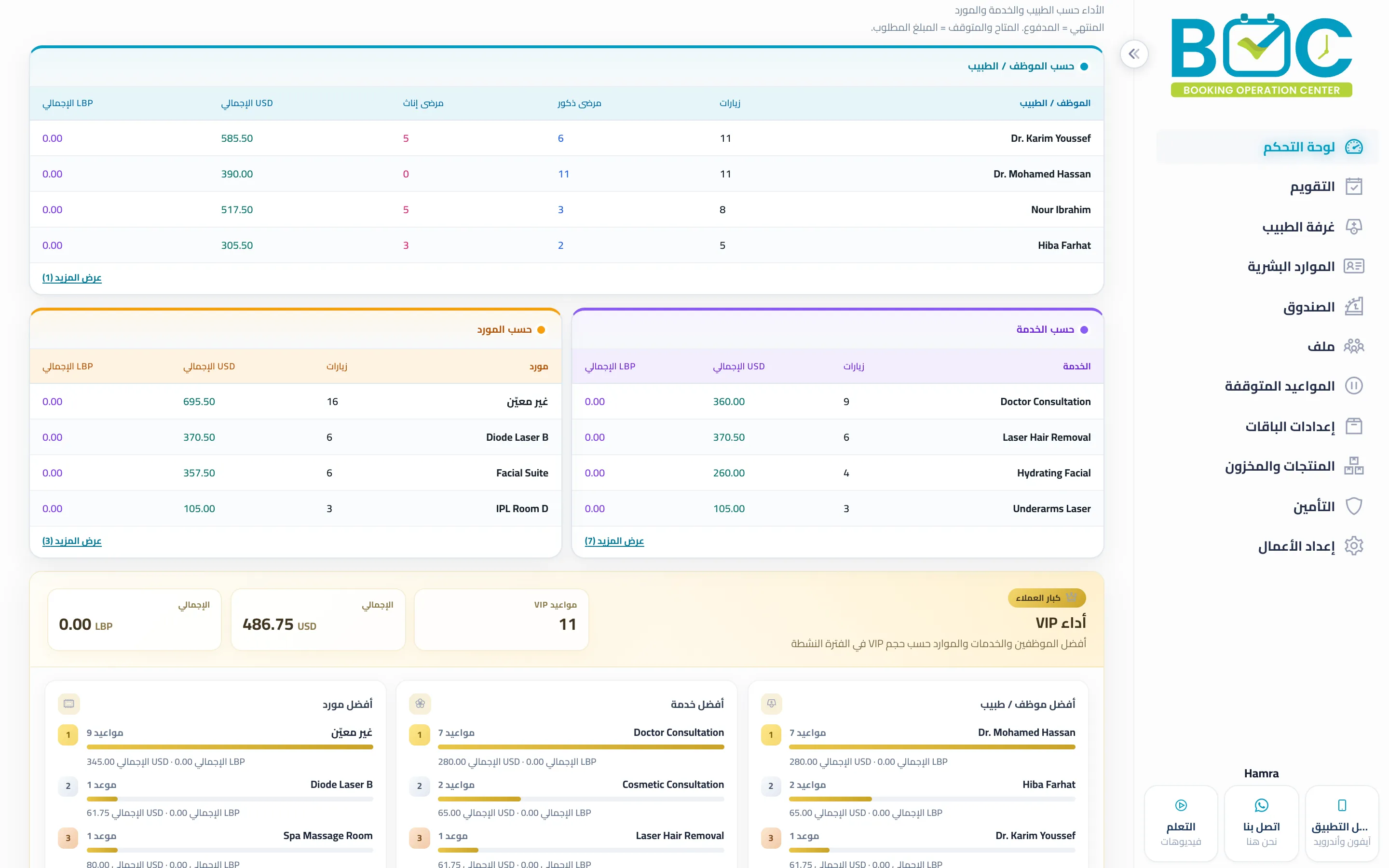Expand staff table via عرض المزيد (1)
Image resolution: width=1389 pixels, height=868 pixels.
pos(72,278)
